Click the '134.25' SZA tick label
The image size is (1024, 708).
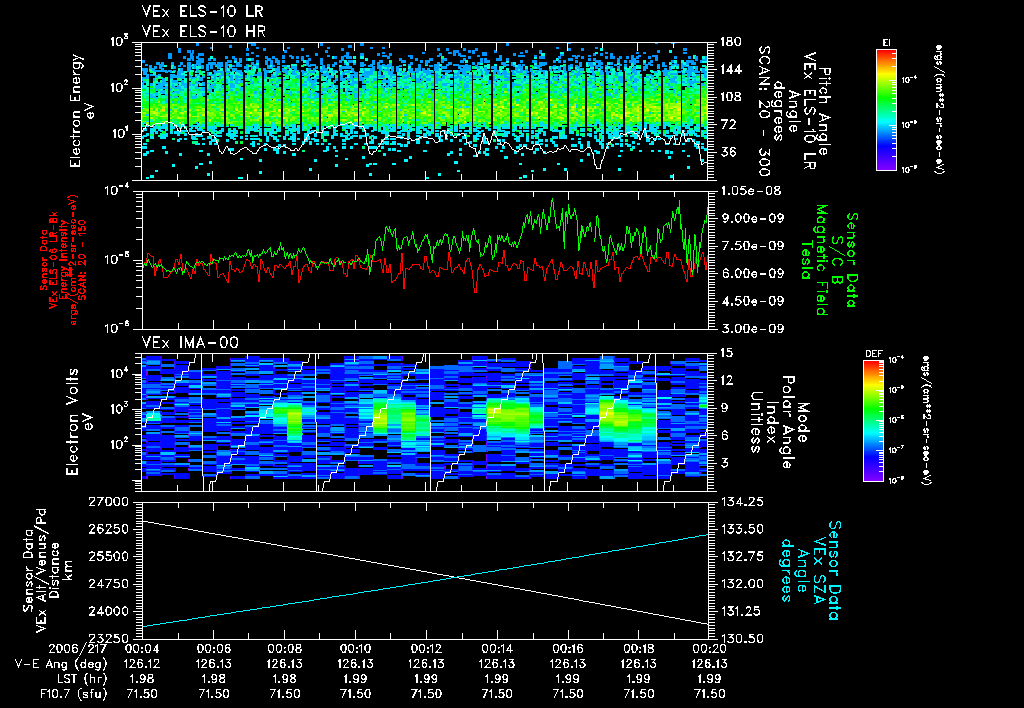point(742,502)
